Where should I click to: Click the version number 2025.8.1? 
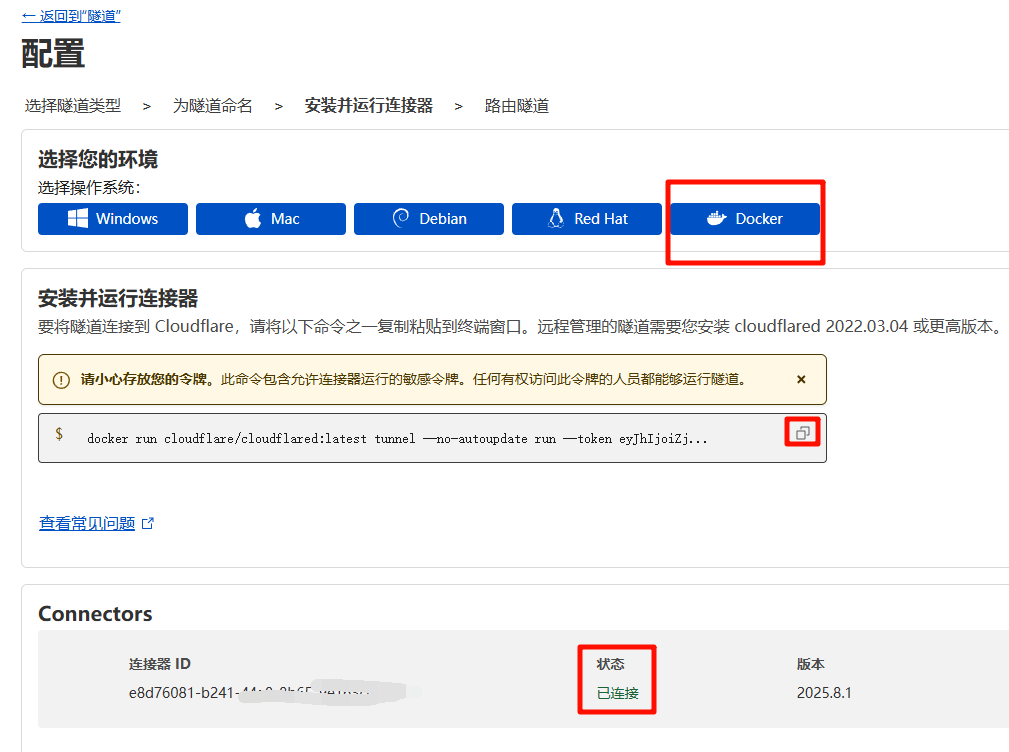(824, 693)
